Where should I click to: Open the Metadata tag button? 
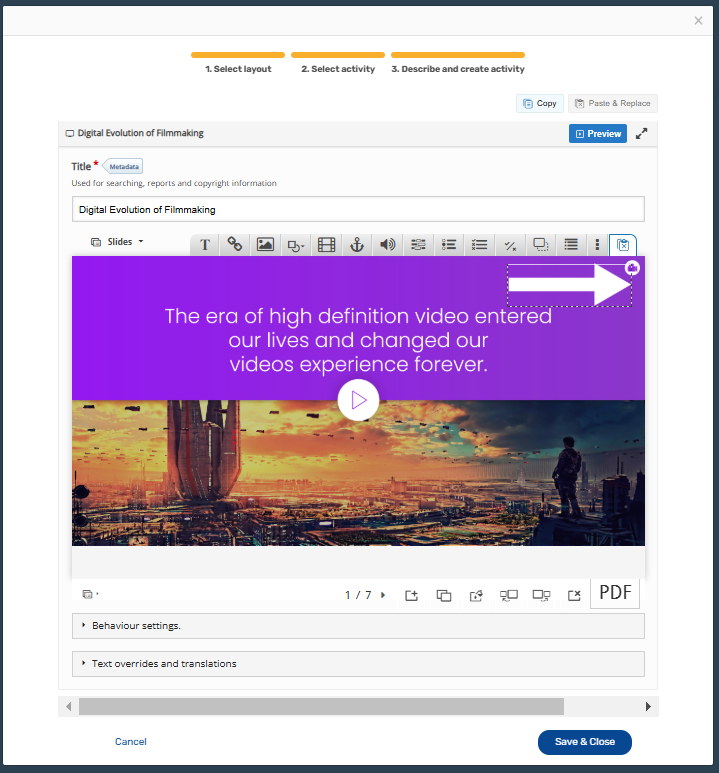click(123, 167)
